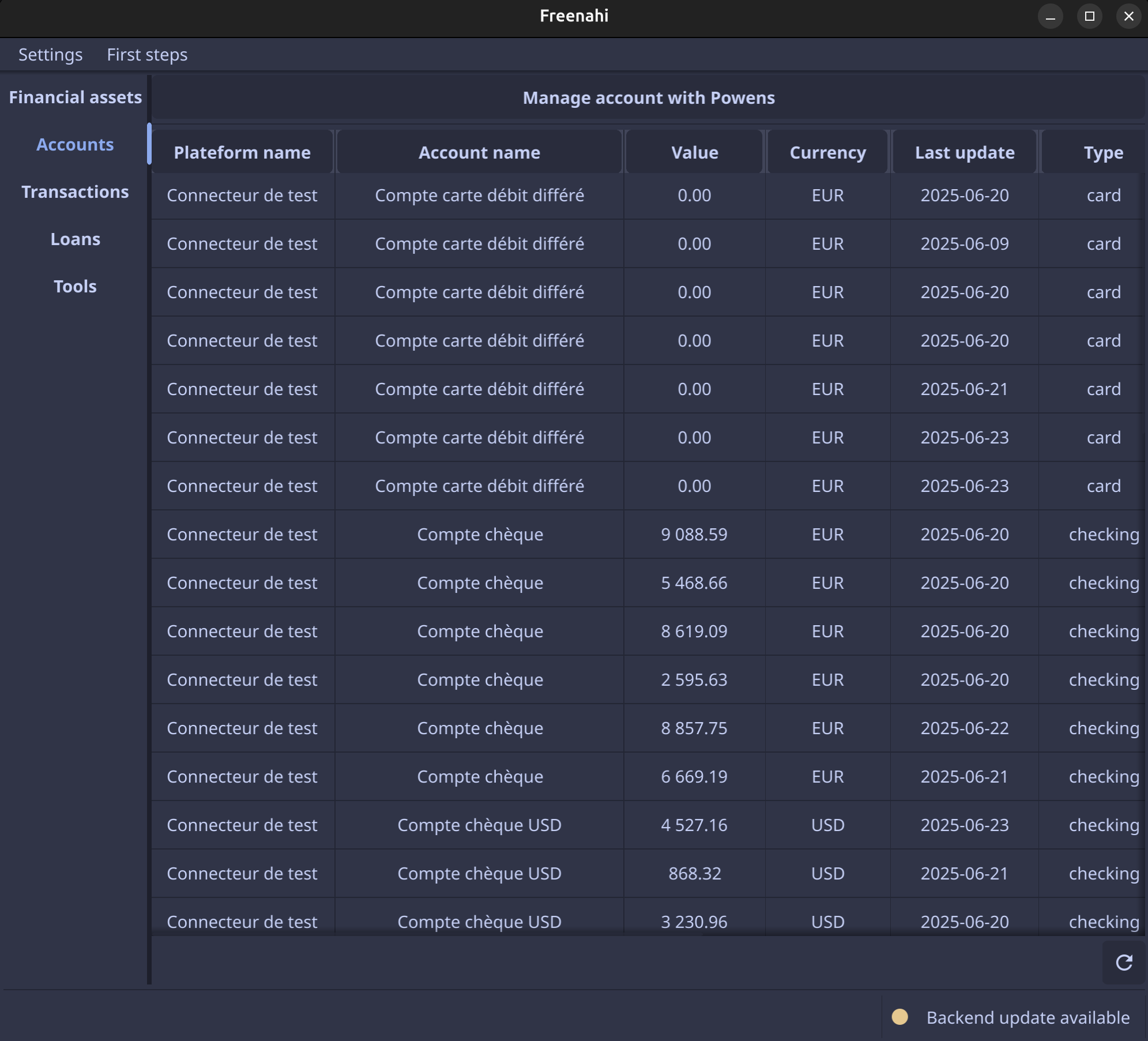Sort by Plateform name column header

pyautogui.click(x=242, y=152)
